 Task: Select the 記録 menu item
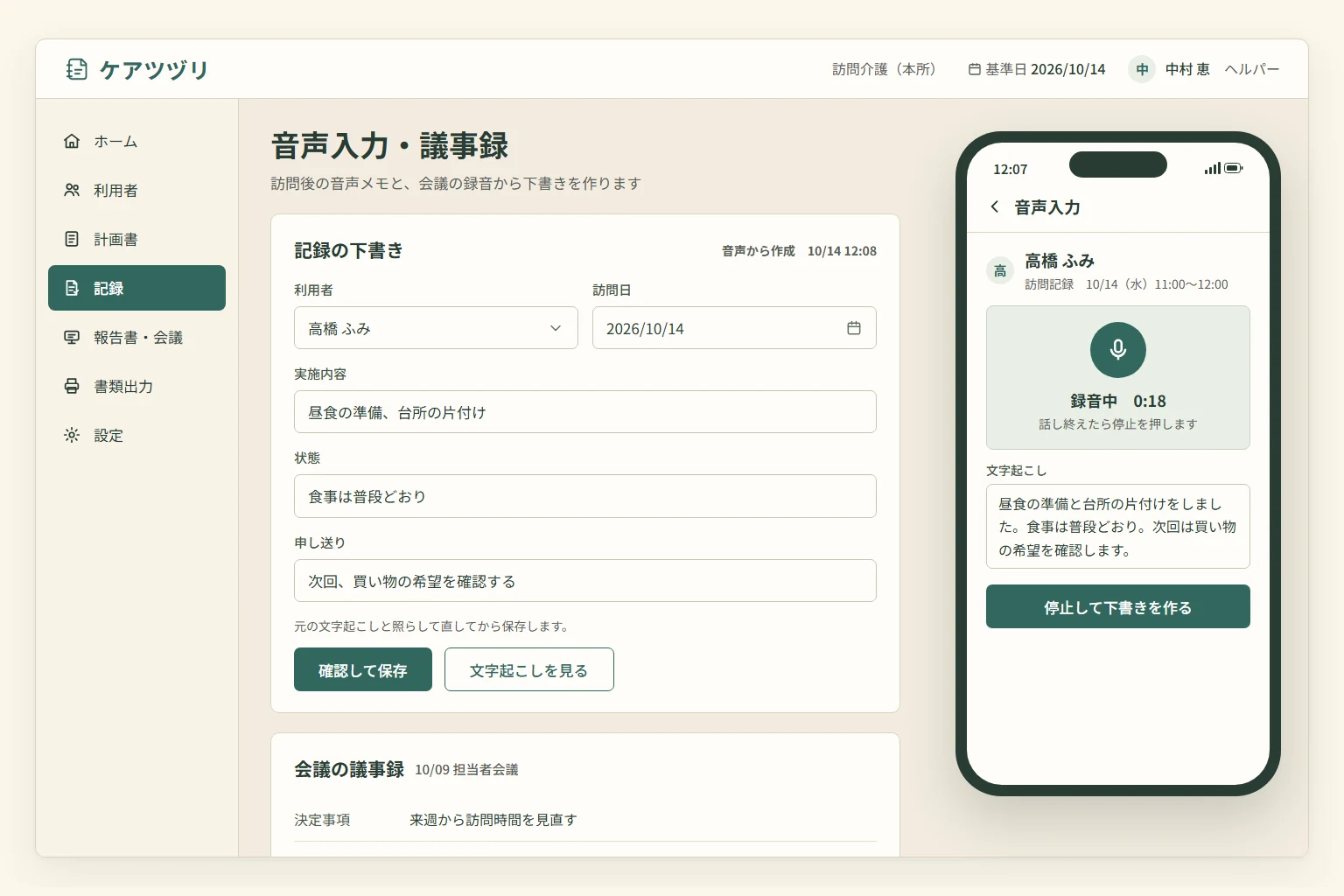coord(136,288)
